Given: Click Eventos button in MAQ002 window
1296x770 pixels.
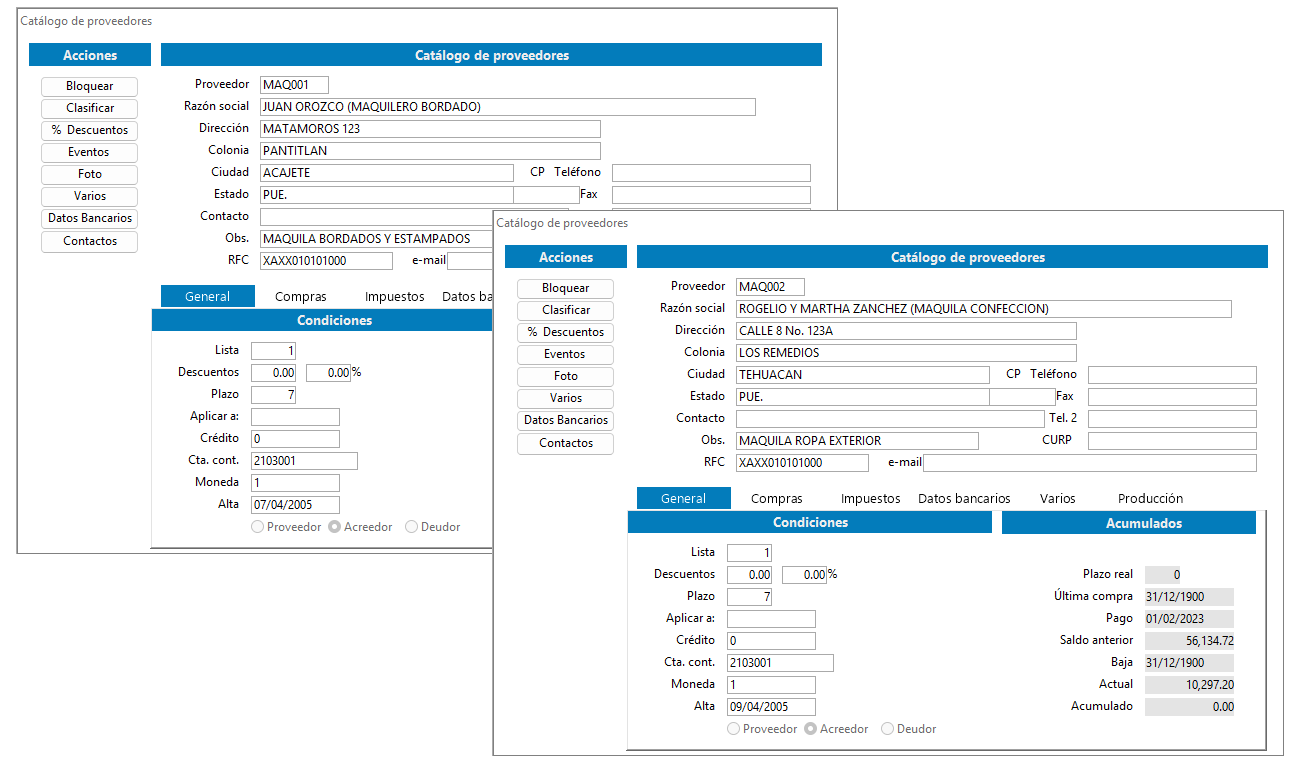Looking at the screenshot, I should 565,354.
